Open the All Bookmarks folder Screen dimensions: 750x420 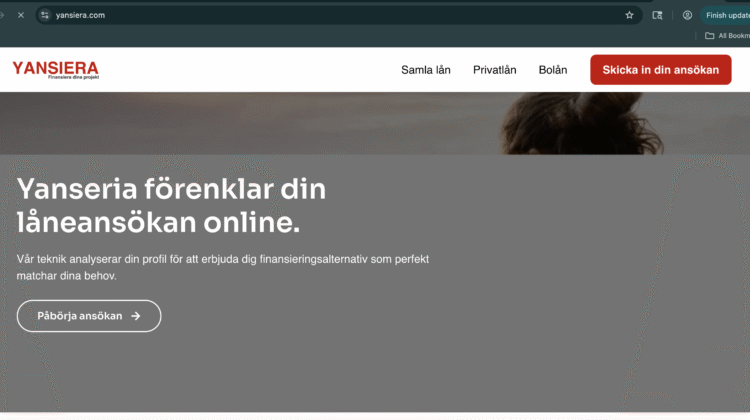tap(726, 35)
